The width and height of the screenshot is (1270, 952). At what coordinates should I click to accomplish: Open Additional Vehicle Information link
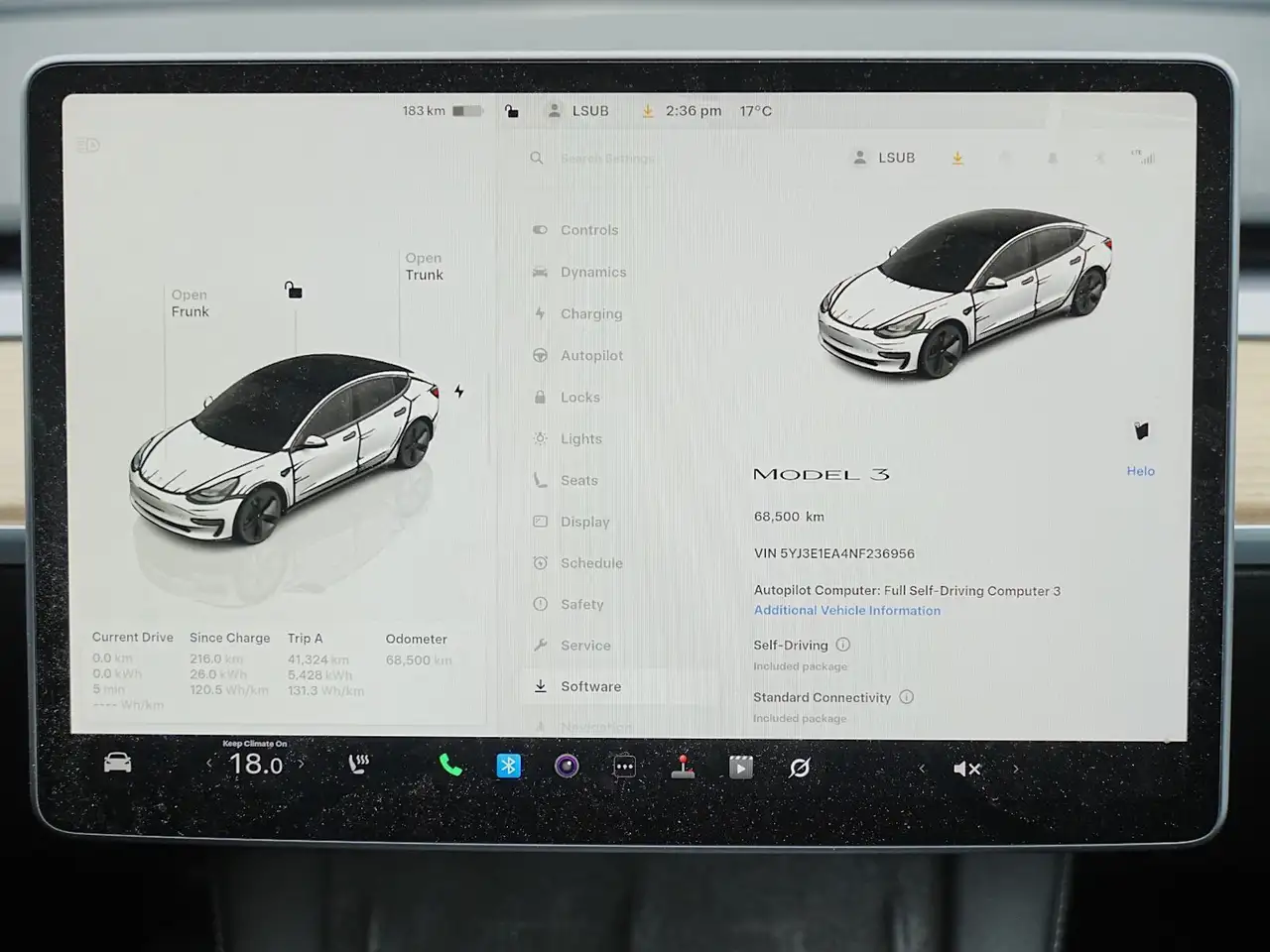pyautogui.click(x=847, y=611)
